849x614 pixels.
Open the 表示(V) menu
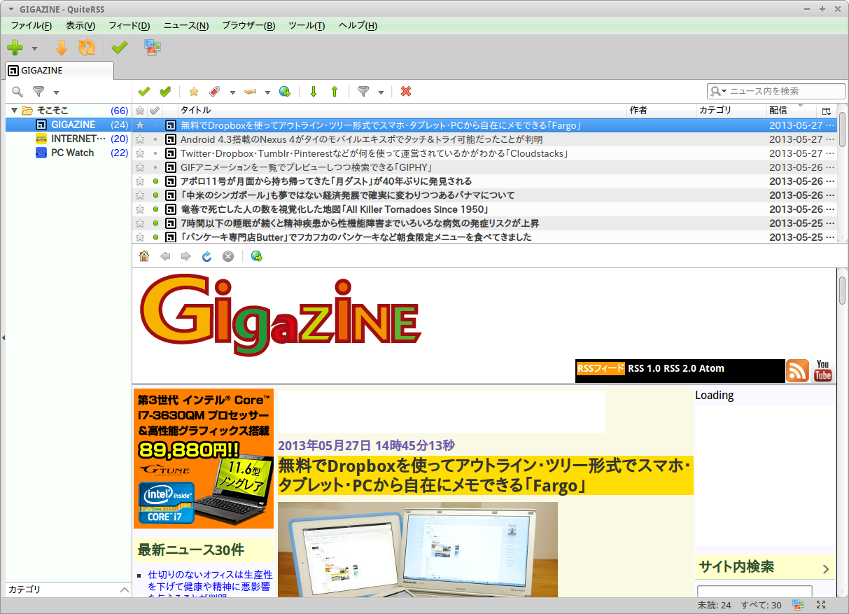(81, 25)
